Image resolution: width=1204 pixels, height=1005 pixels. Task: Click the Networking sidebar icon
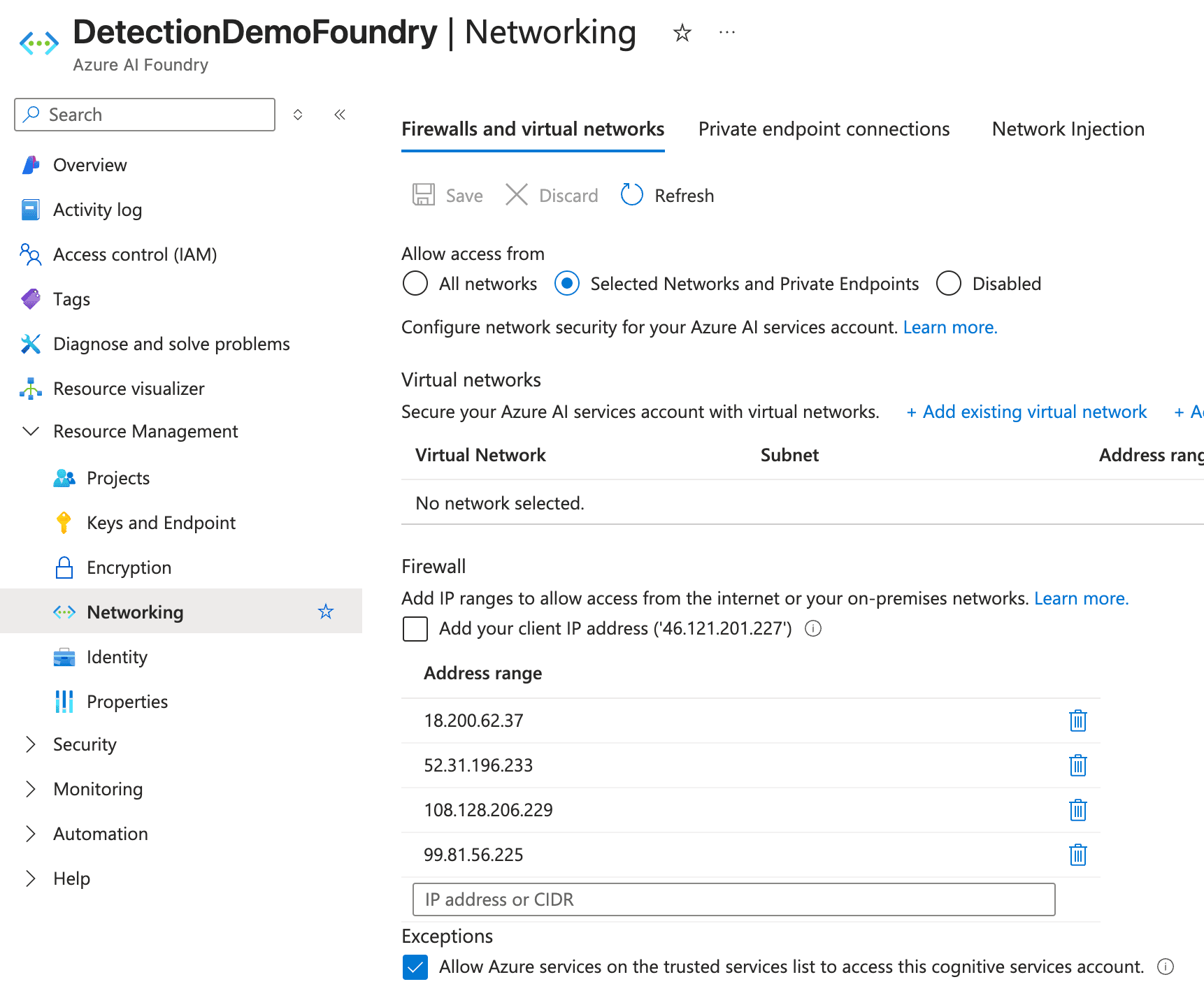coord(64,612)
